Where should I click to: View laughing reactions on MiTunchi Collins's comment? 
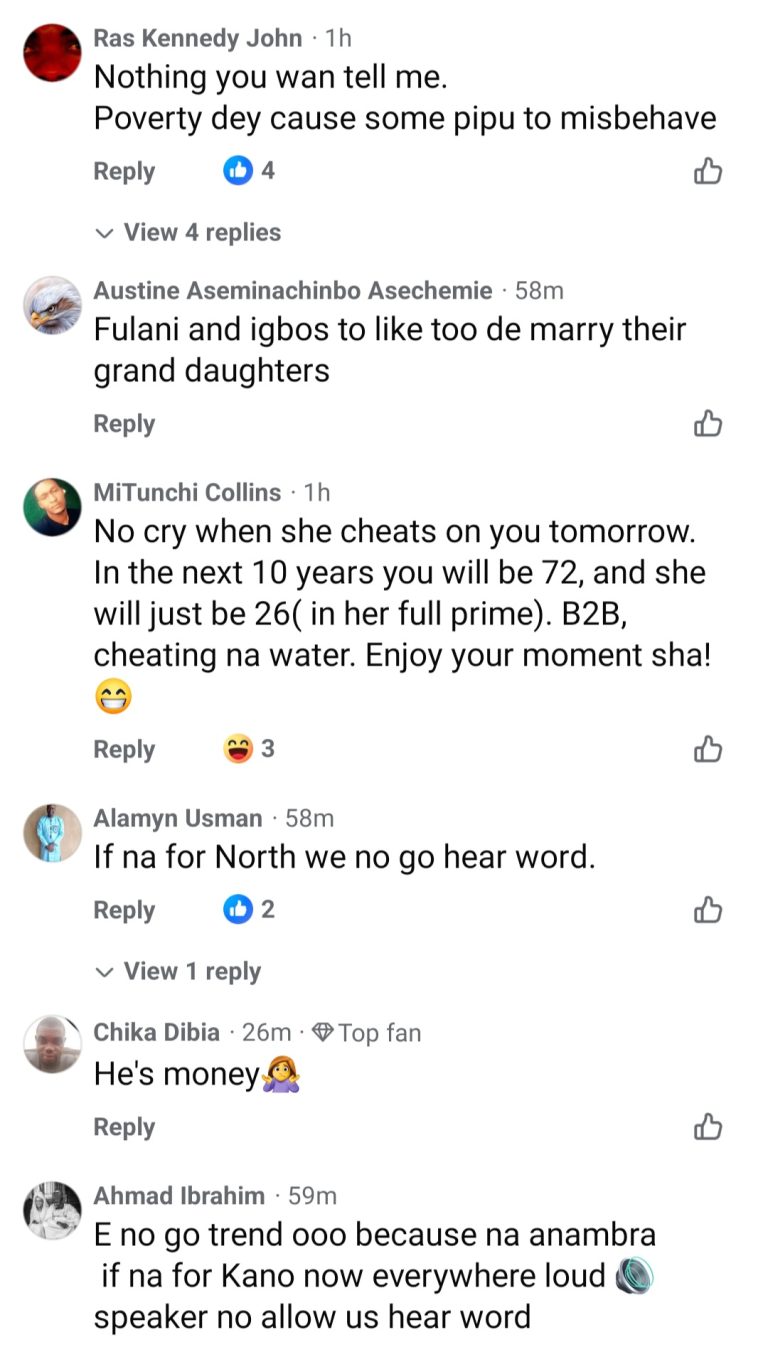[249, 749]
